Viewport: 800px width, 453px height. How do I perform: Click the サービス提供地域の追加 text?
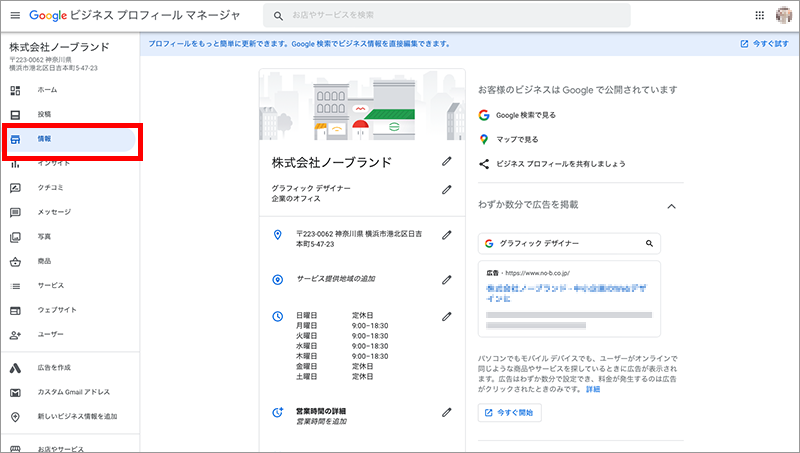tap(336, 279)
